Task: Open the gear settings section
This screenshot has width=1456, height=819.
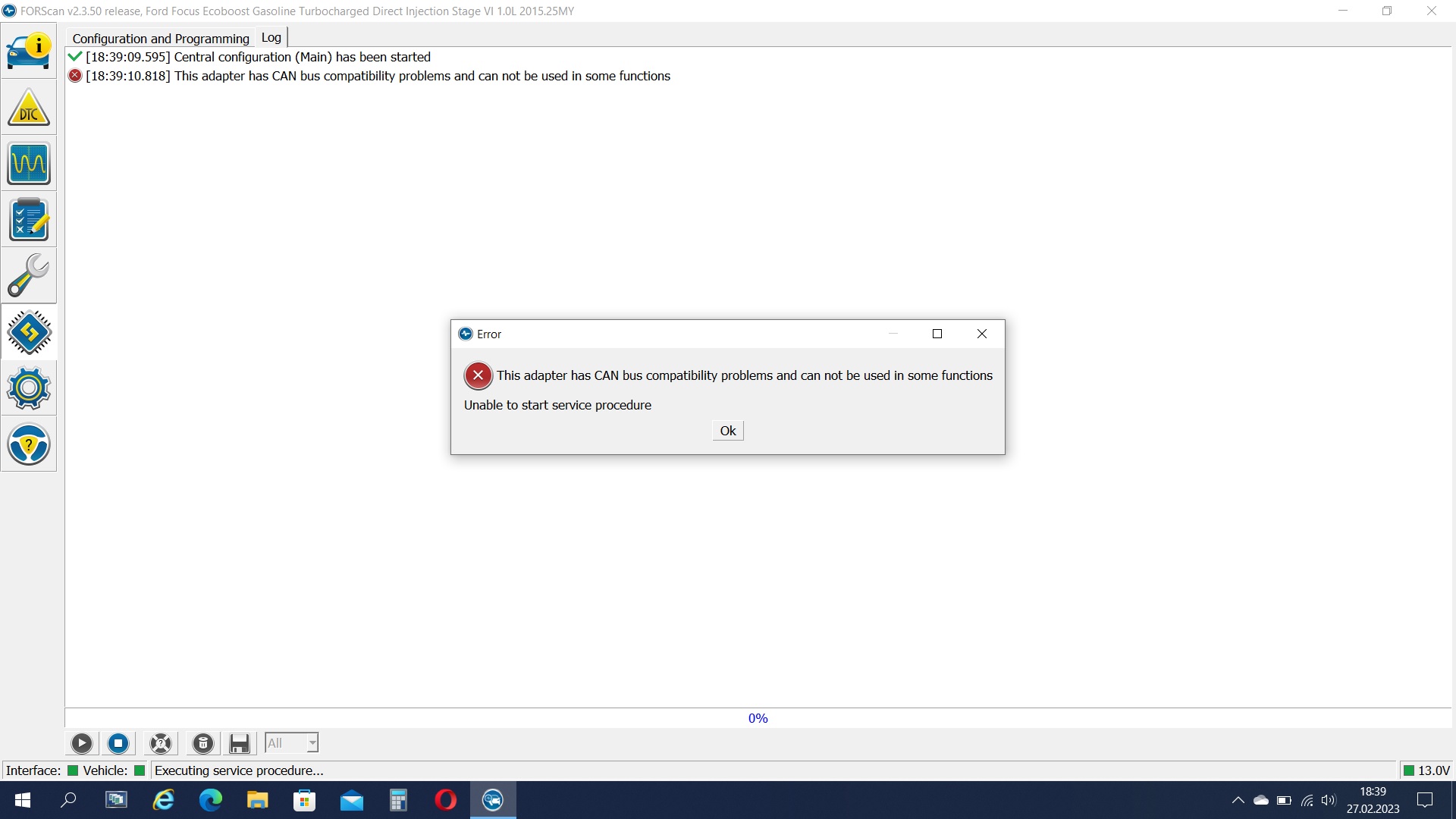Action: click(x=29, y=388)
